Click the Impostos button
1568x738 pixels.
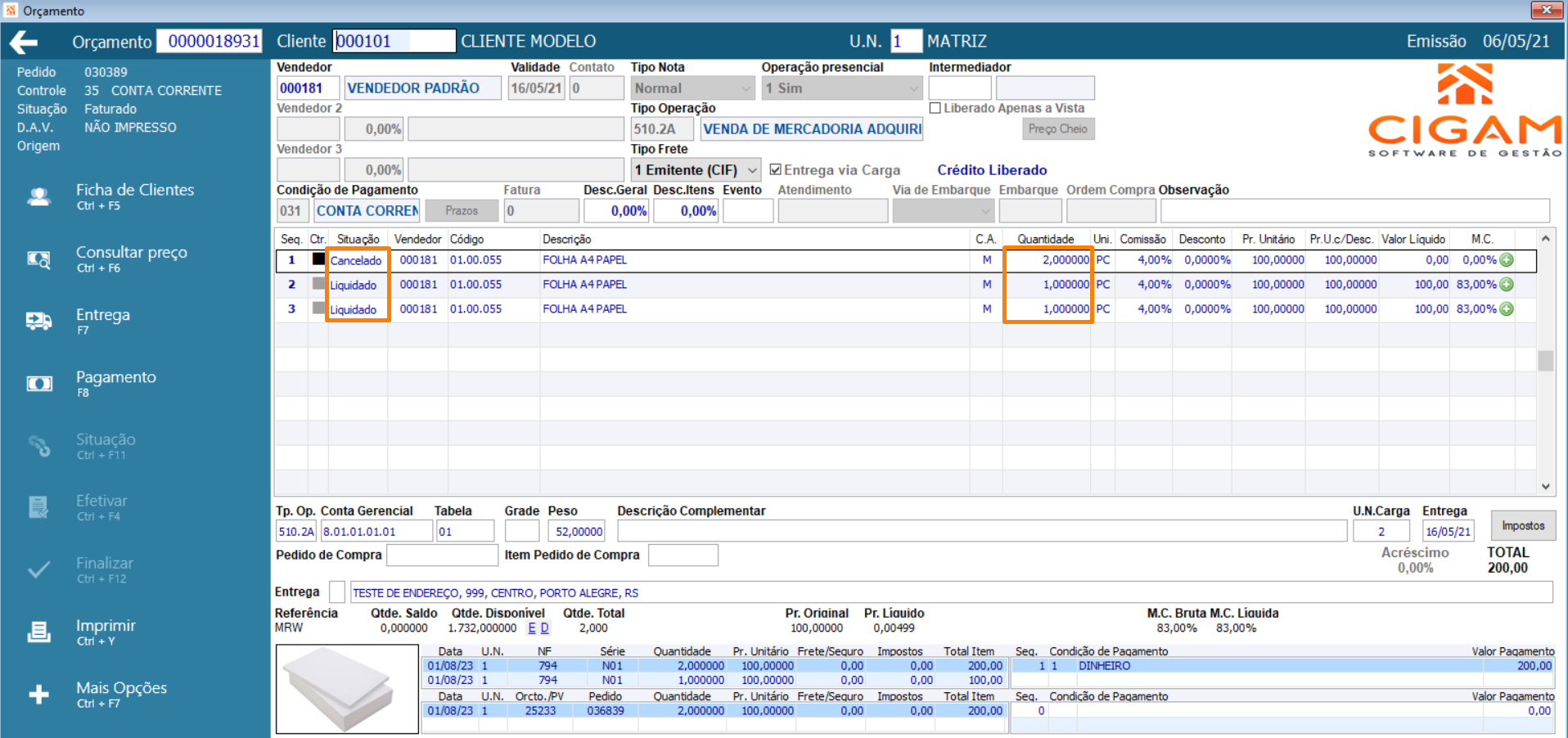pyautogui.click(x=1522, y=526)
